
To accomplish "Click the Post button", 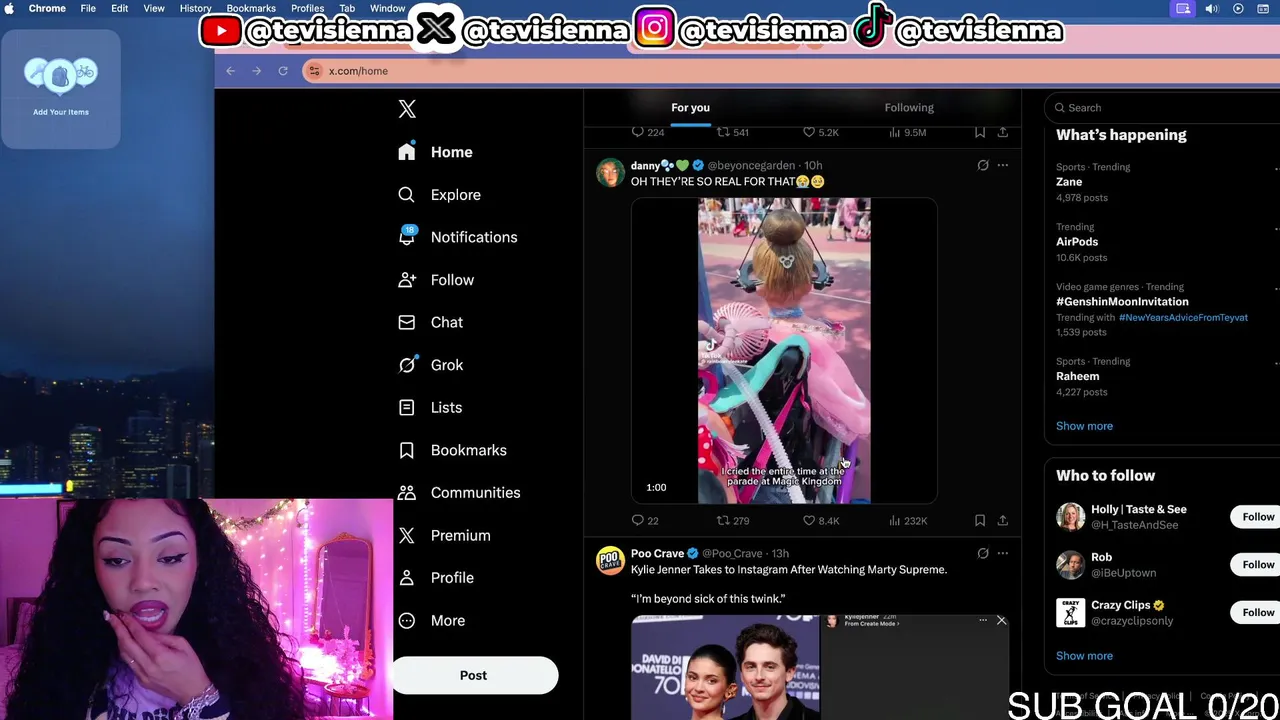I will (x=474, y=675).
